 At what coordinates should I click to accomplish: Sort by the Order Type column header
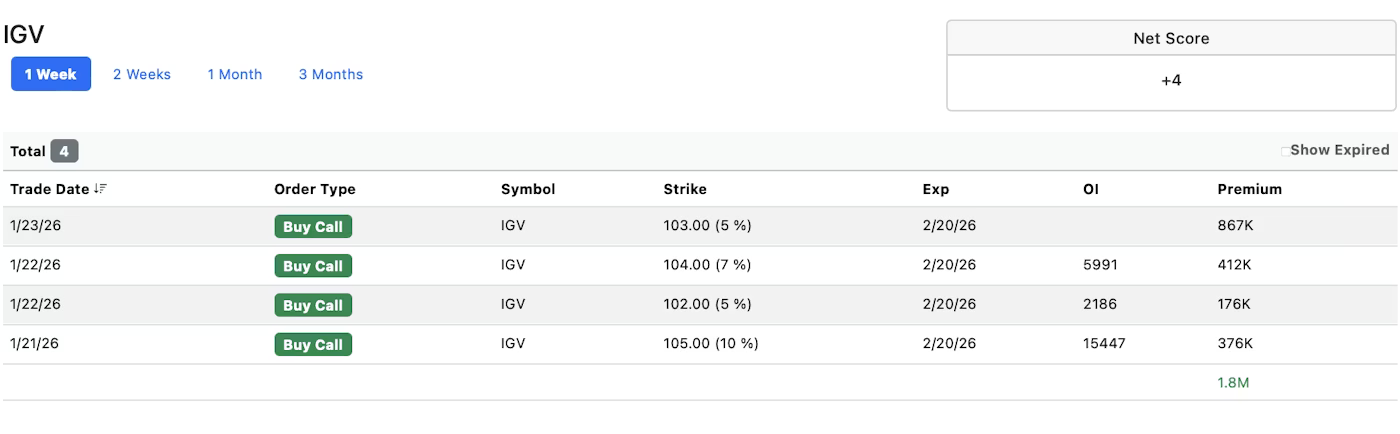315,189
